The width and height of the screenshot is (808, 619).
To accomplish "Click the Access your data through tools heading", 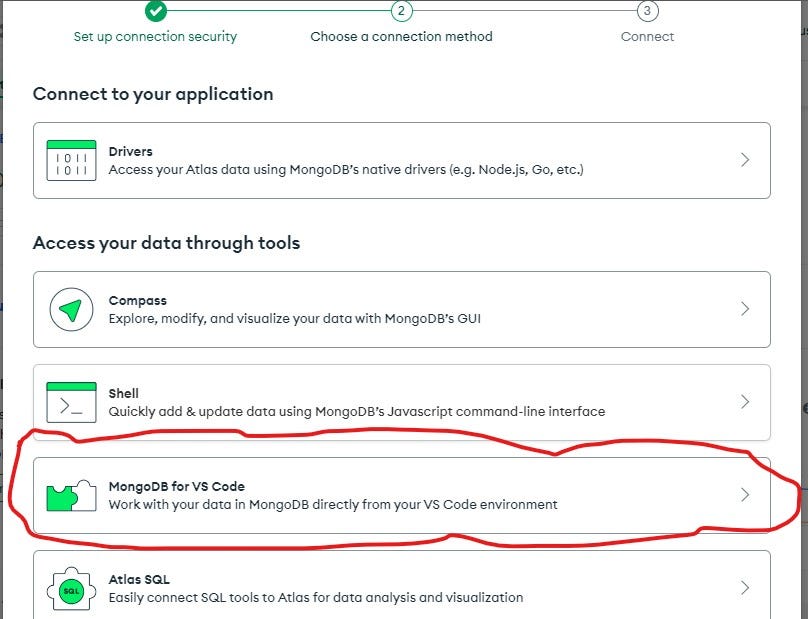I will (166, 243).
